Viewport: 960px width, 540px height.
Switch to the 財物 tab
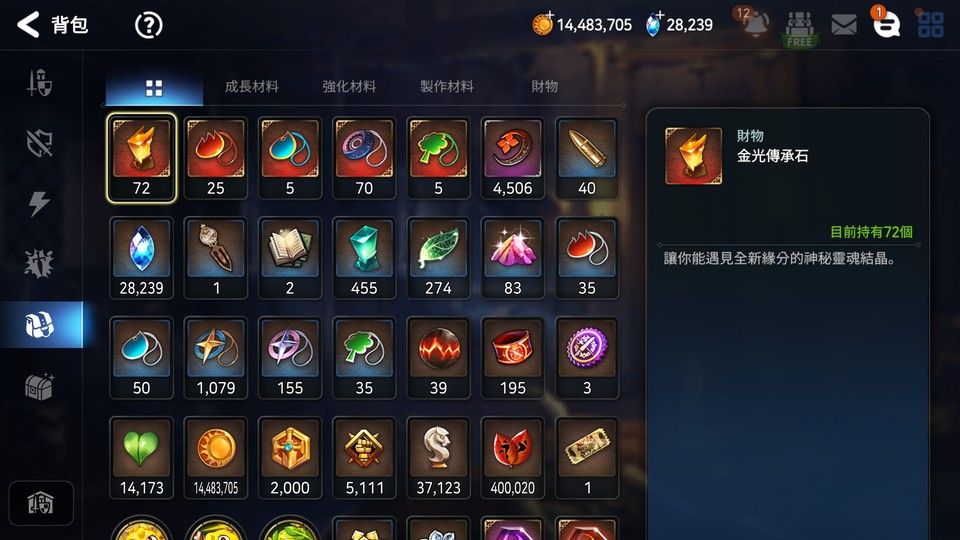[x=544, y=86]
